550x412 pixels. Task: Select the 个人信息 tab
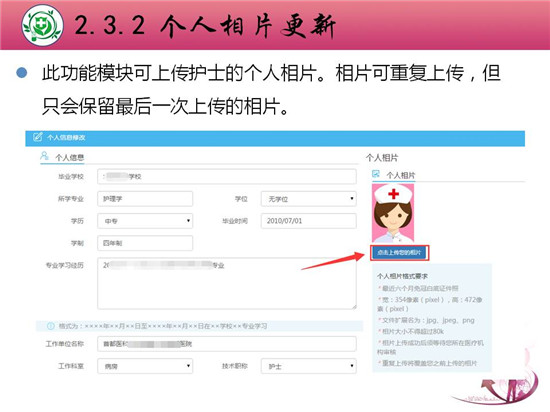[69, 157]
